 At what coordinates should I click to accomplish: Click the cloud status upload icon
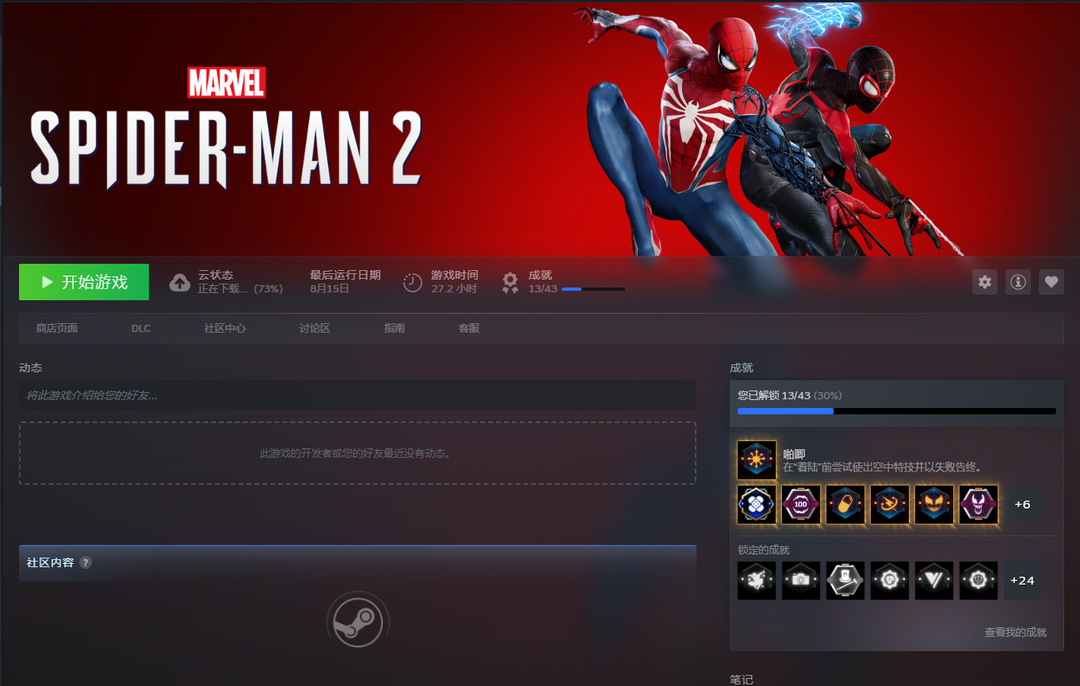pos(180,282)
